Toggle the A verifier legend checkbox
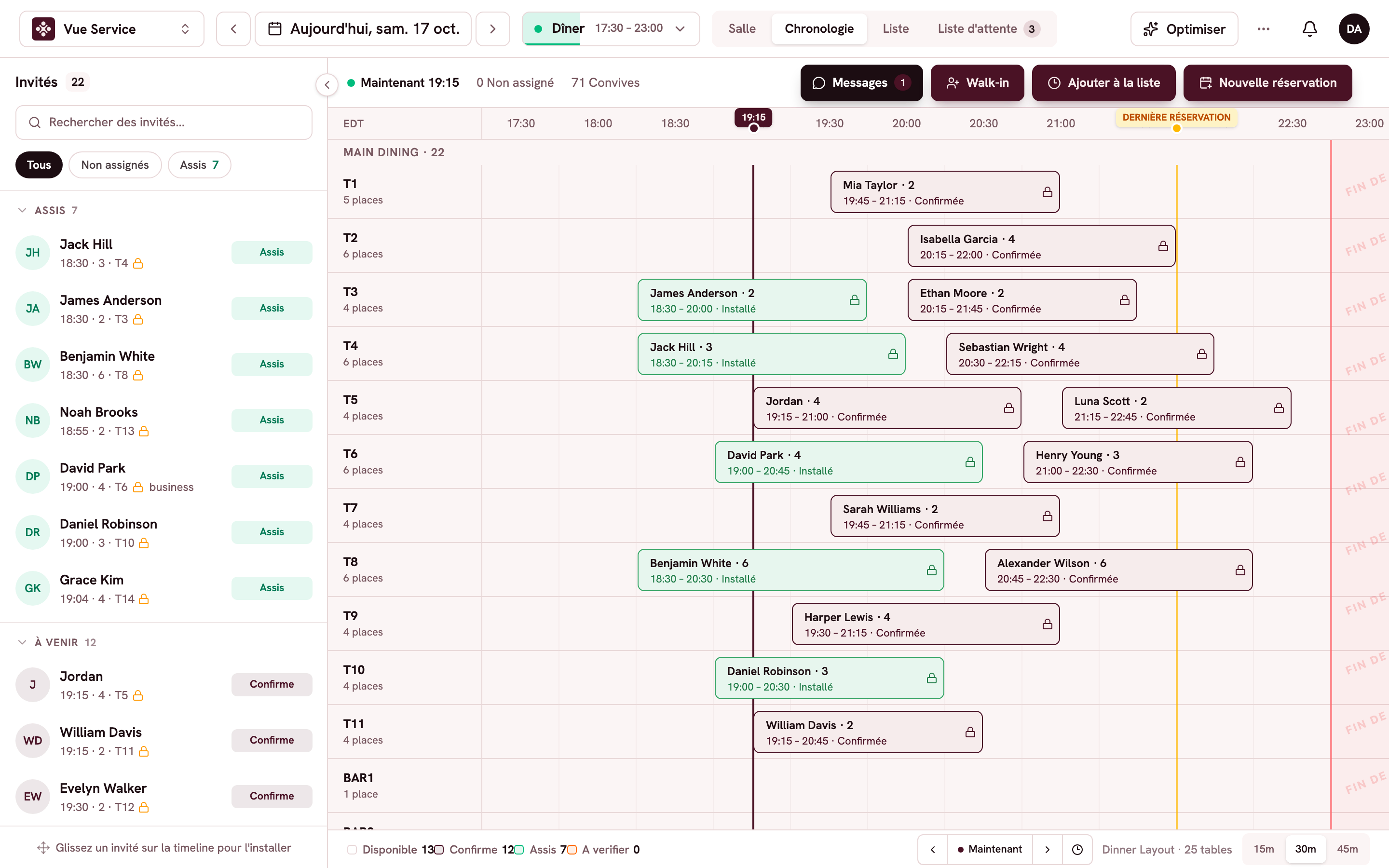 tap(572, 850)
